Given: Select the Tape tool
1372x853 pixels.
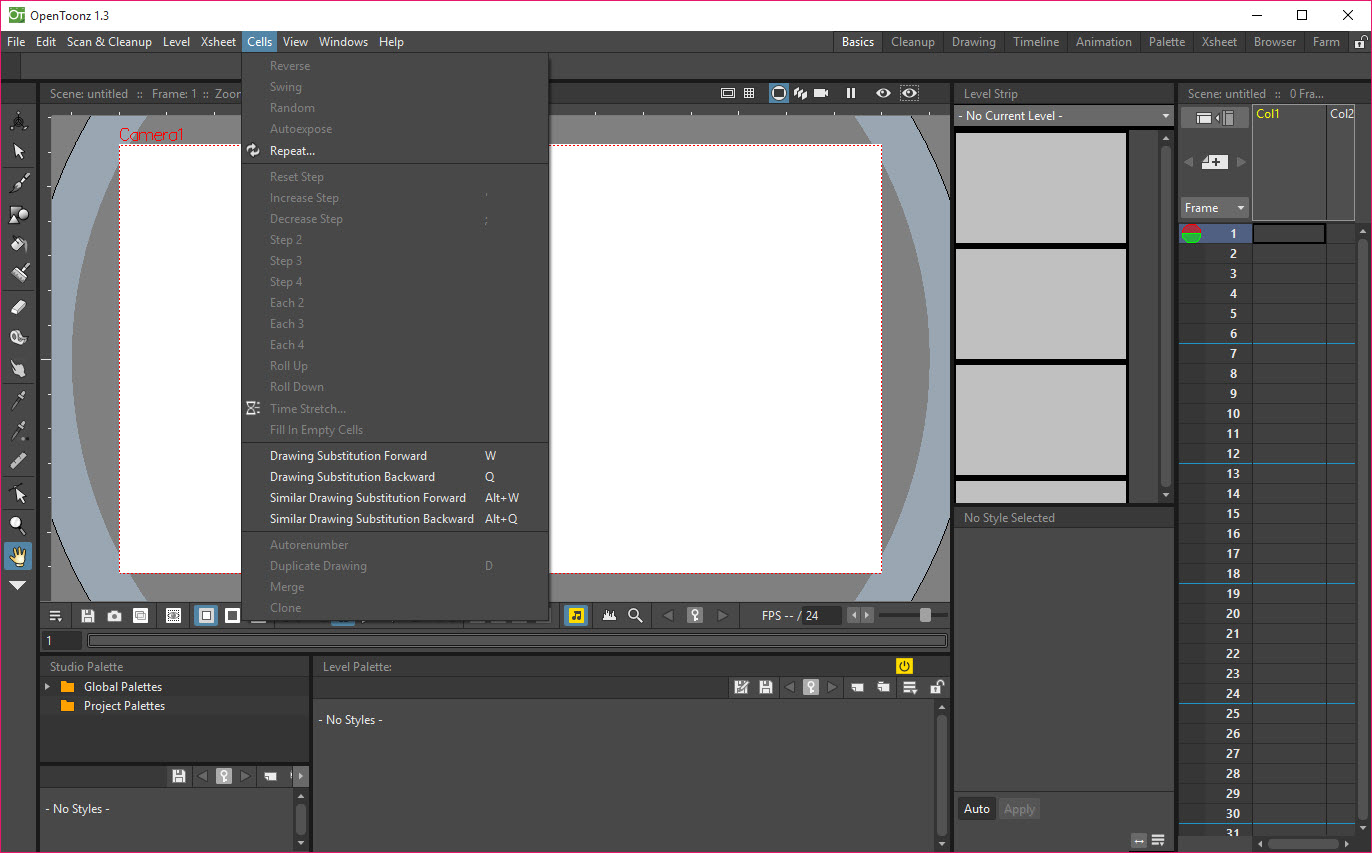Looking at the screenshot, I should pyautogui.click(x=19, y=338).
